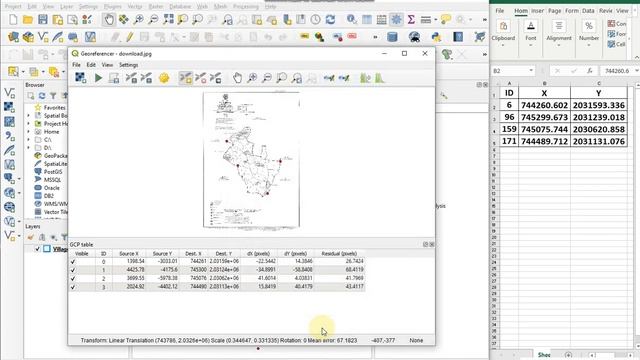
Task: Click Add PostGIS layer icon in left sidebar
Action: tap(9, 178)
